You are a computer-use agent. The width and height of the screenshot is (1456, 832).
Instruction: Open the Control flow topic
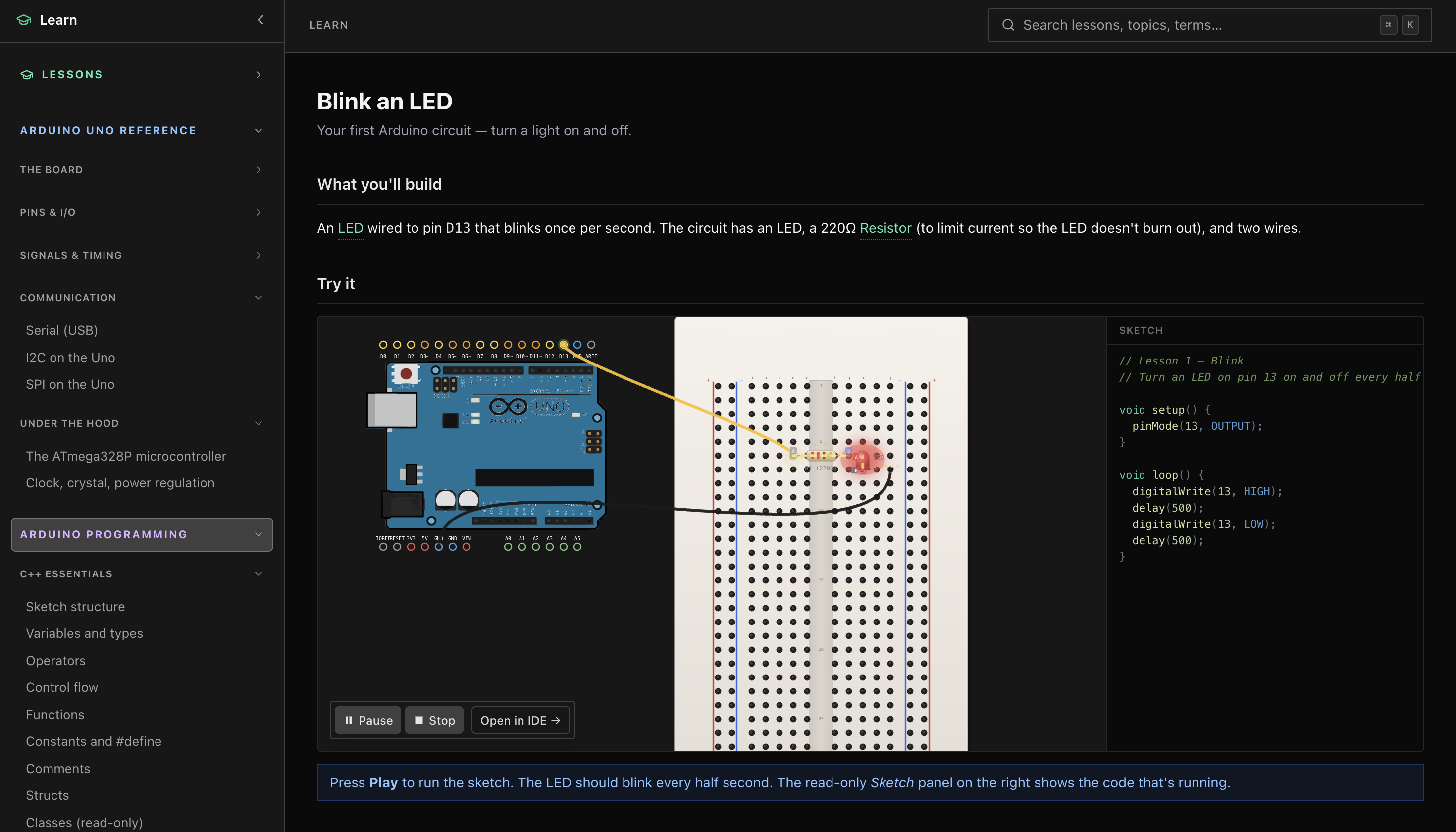click(62, 687)
